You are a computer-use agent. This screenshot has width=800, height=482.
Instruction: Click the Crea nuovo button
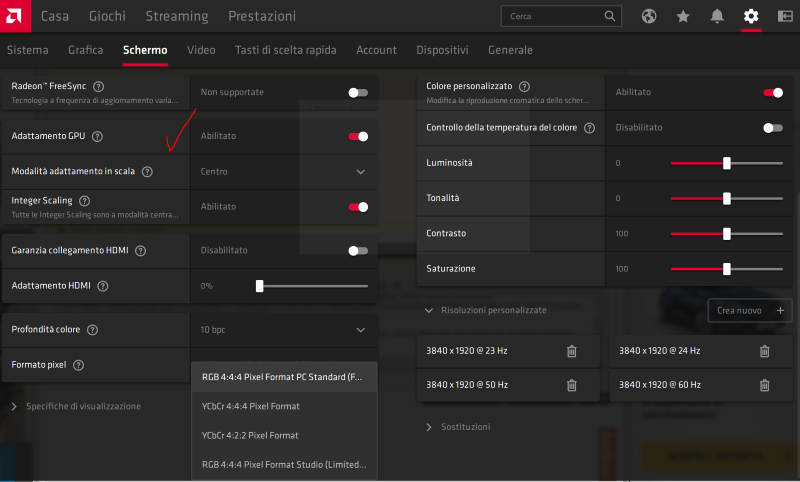(x=750, y=311)
